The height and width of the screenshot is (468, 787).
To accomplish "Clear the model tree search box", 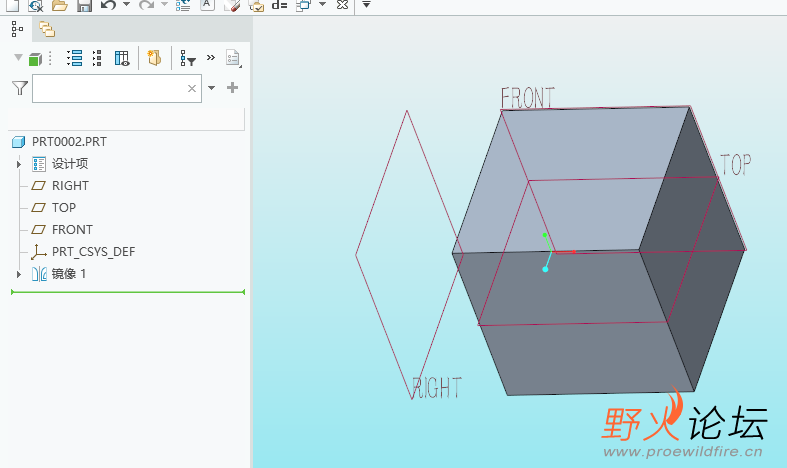I will point(192,89).
